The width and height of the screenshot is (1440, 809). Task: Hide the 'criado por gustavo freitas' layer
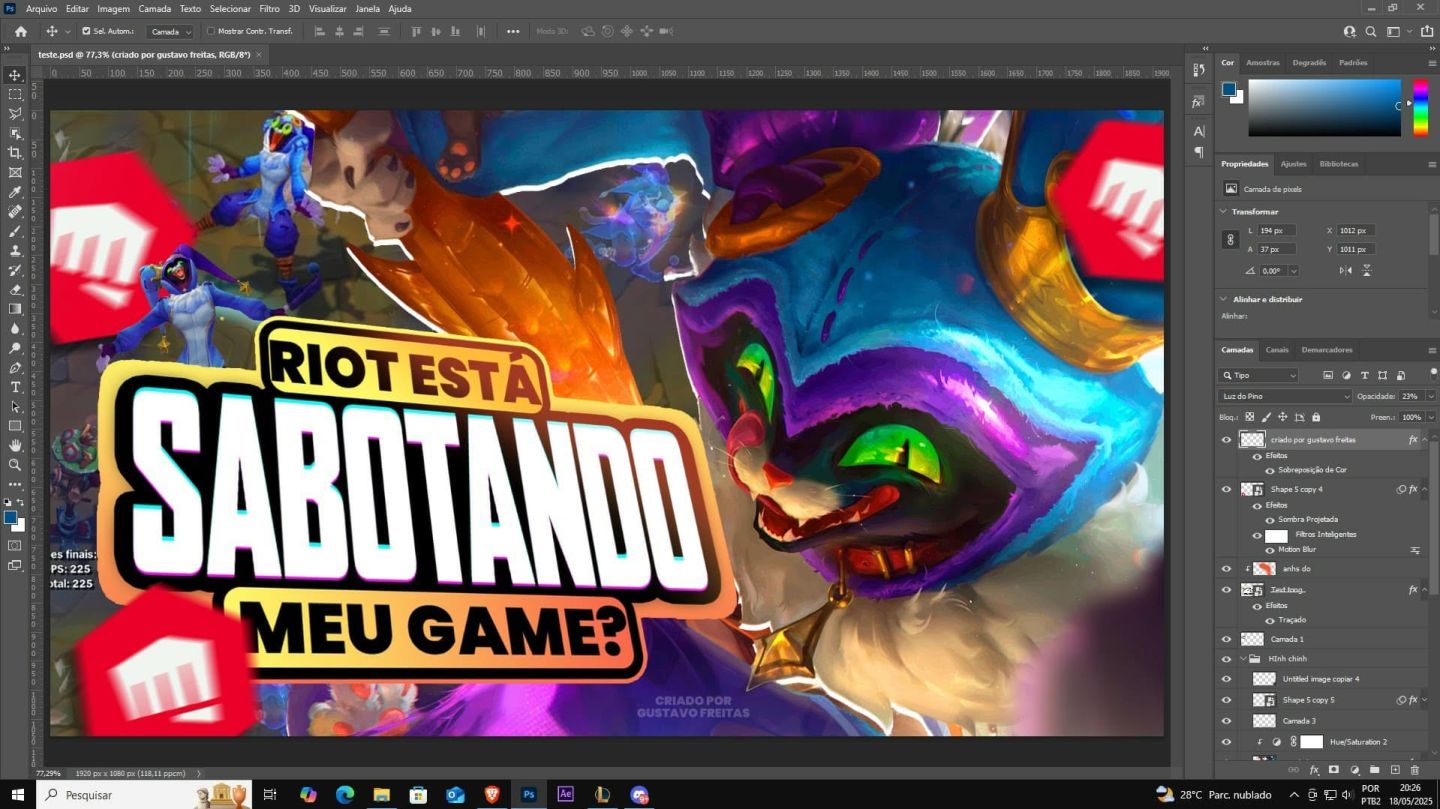pos(1227,439)
